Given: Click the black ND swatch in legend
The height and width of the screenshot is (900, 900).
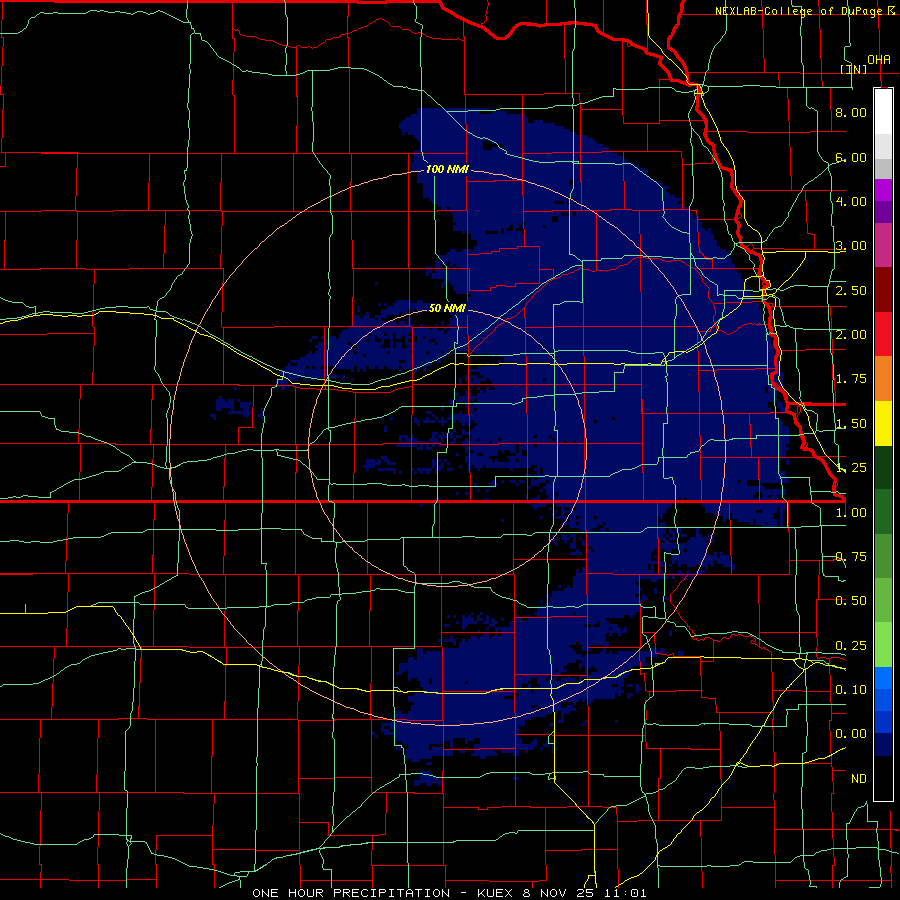Looking at the screenshot, I should click(883, 778).
